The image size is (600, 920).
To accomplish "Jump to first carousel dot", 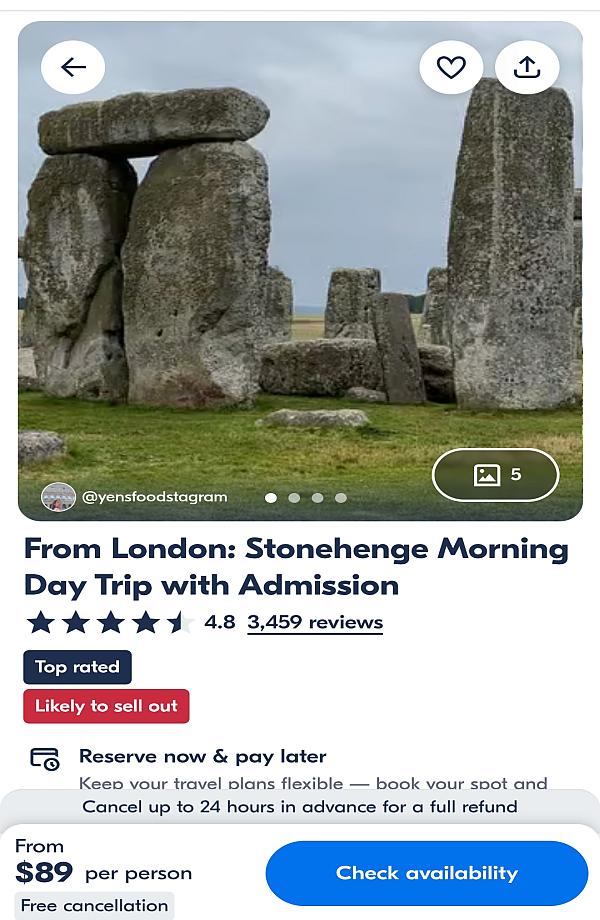I will (x=271, y=497).
